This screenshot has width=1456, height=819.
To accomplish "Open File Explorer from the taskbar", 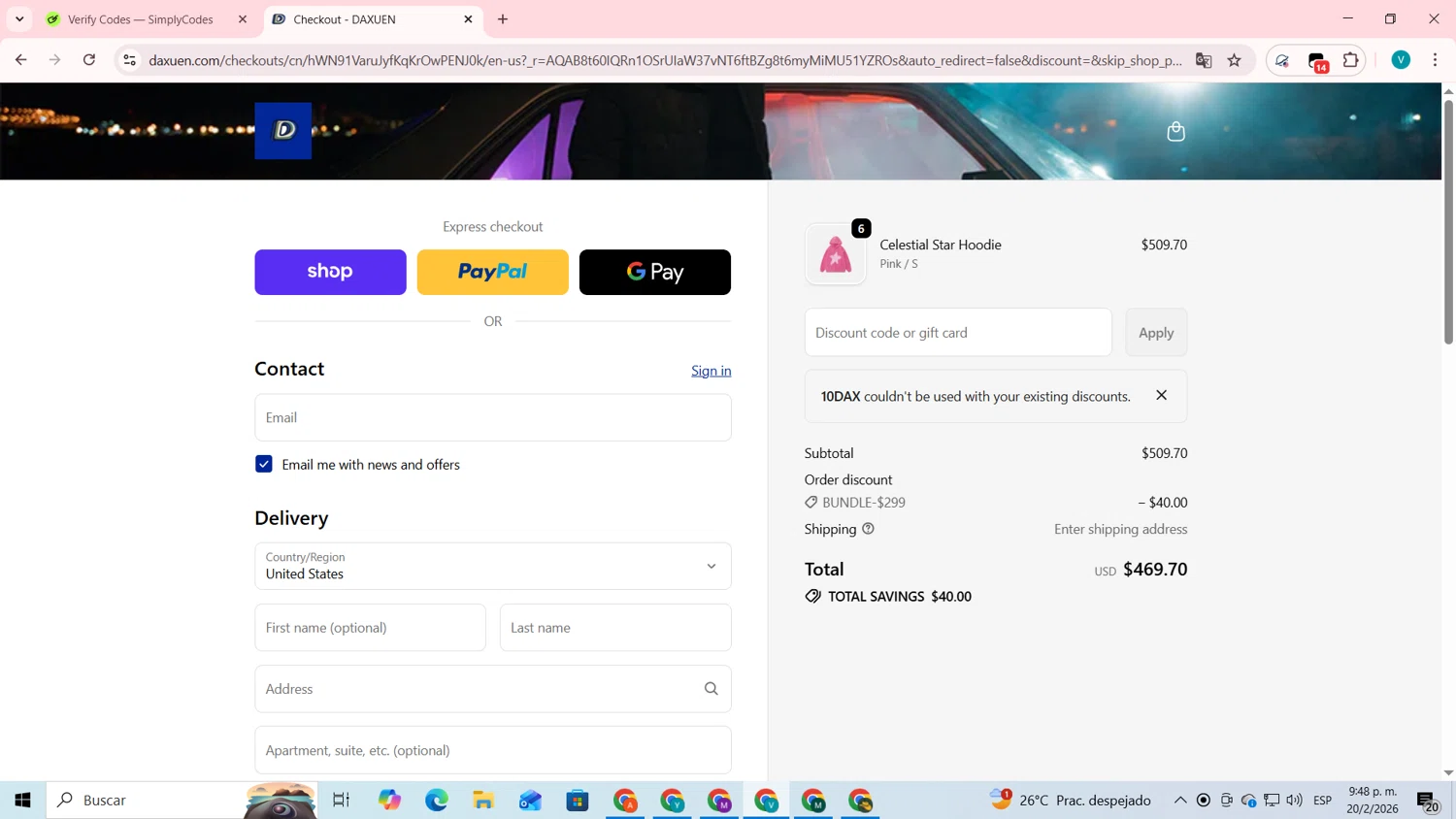I will (483, 801).
